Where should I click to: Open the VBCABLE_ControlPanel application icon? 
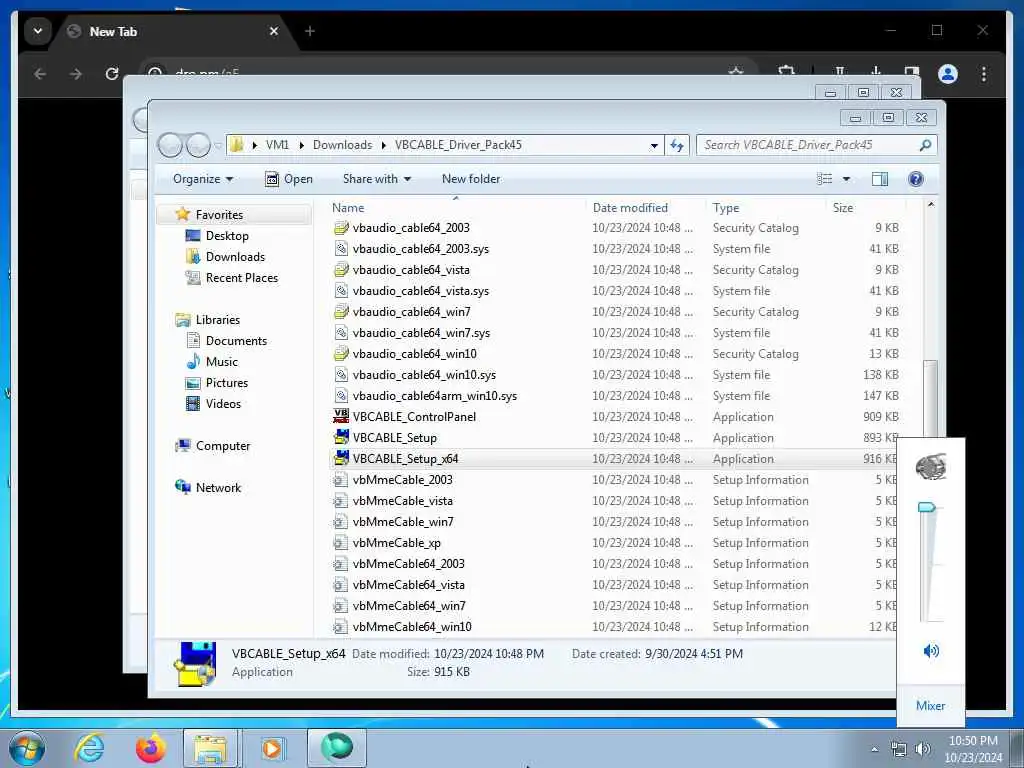point(341,417)
